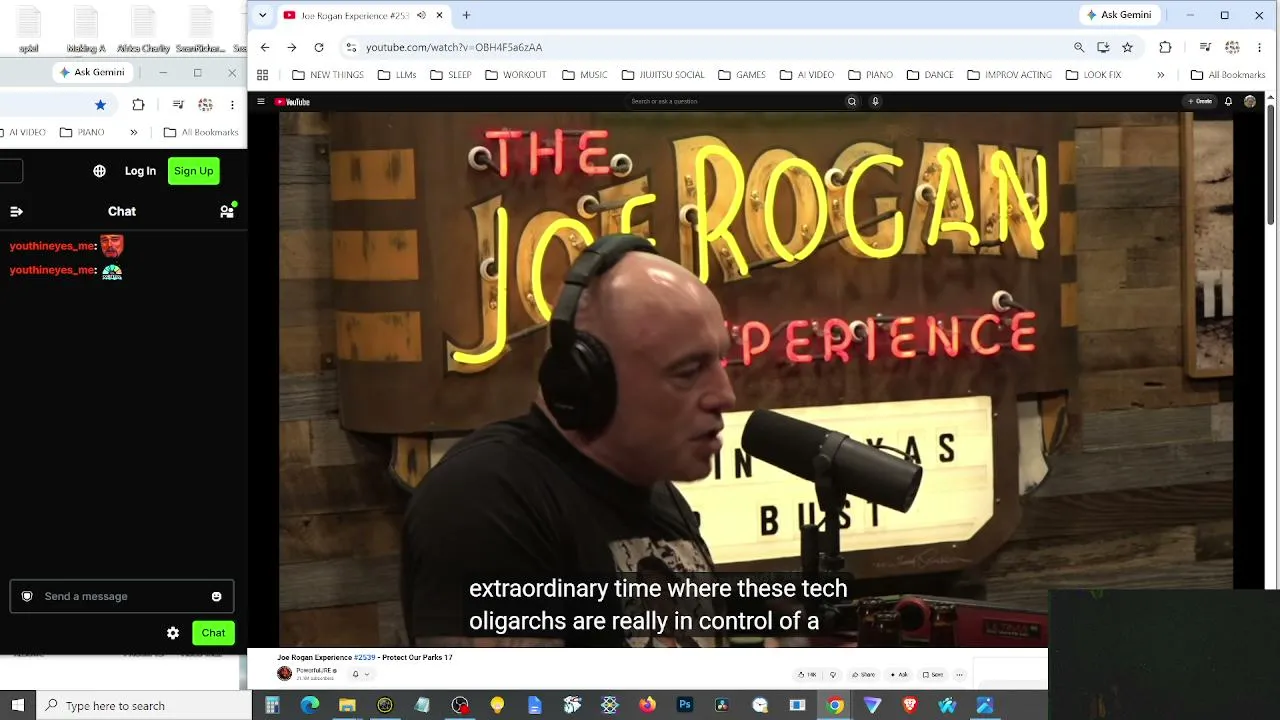Collapse the chat panel arrow icon
Image resolution: width=1280 pixels, height=720 pixels.
point(16,211)
